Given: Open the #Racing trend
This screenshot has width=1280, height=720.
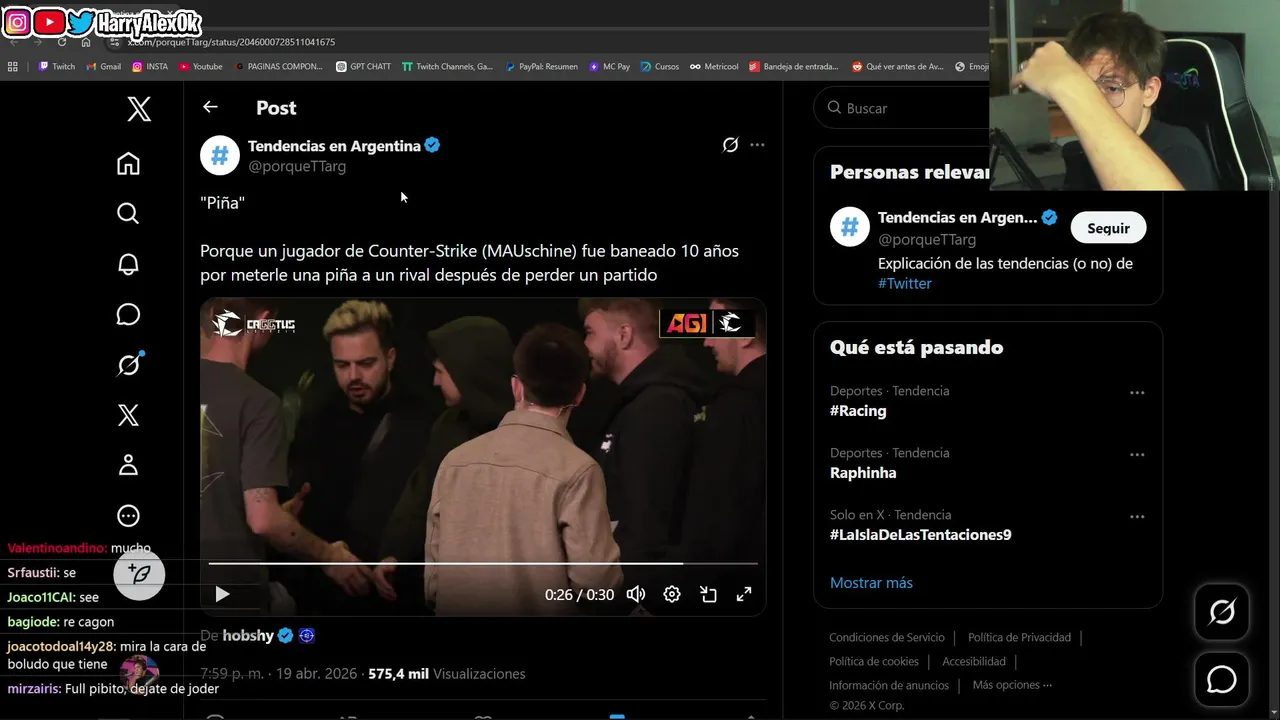Looking at the screenshot, I should point(858,411).
